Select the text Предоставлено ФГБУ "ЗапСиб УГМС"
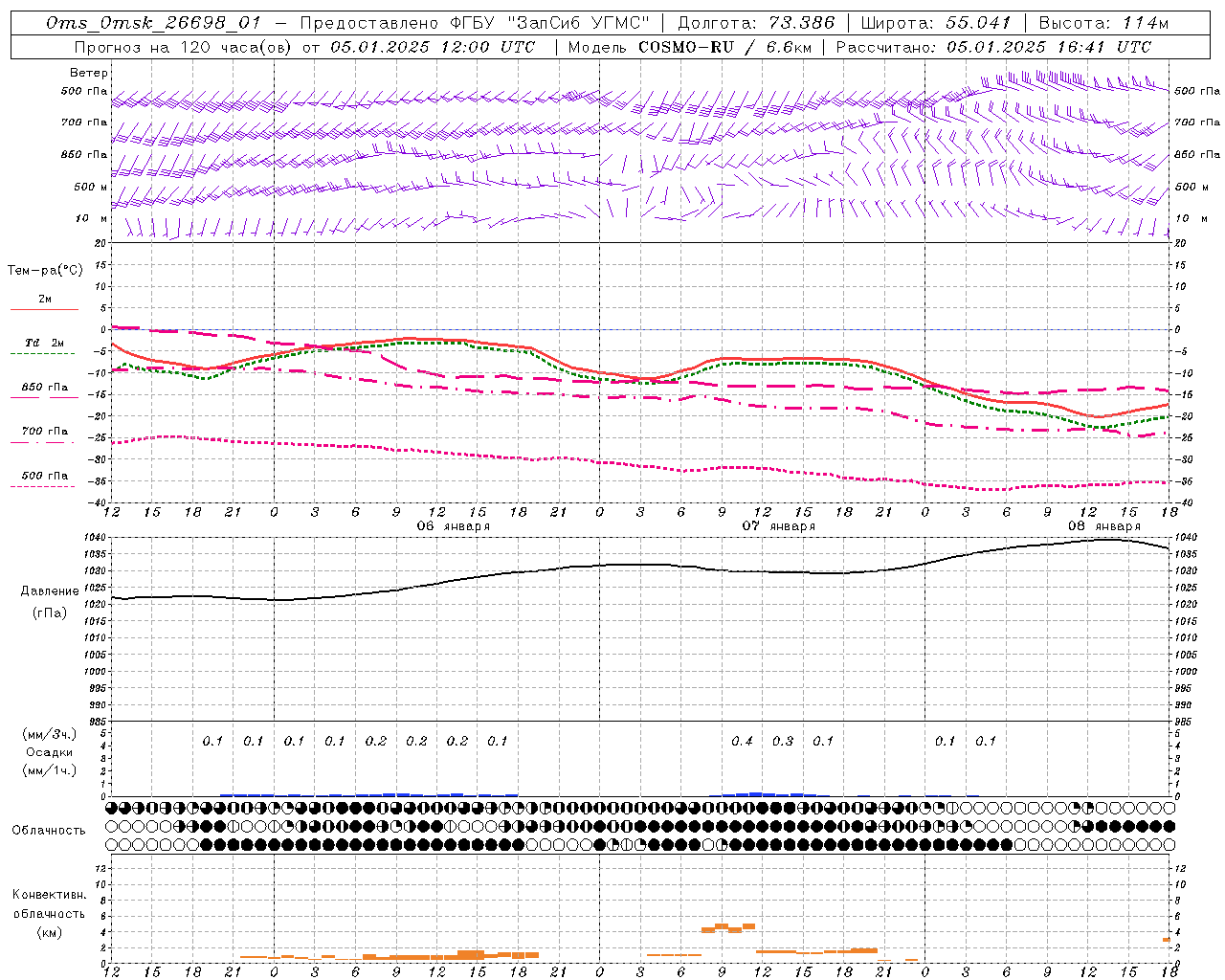Screen dimensions: 1225x980 476,23
